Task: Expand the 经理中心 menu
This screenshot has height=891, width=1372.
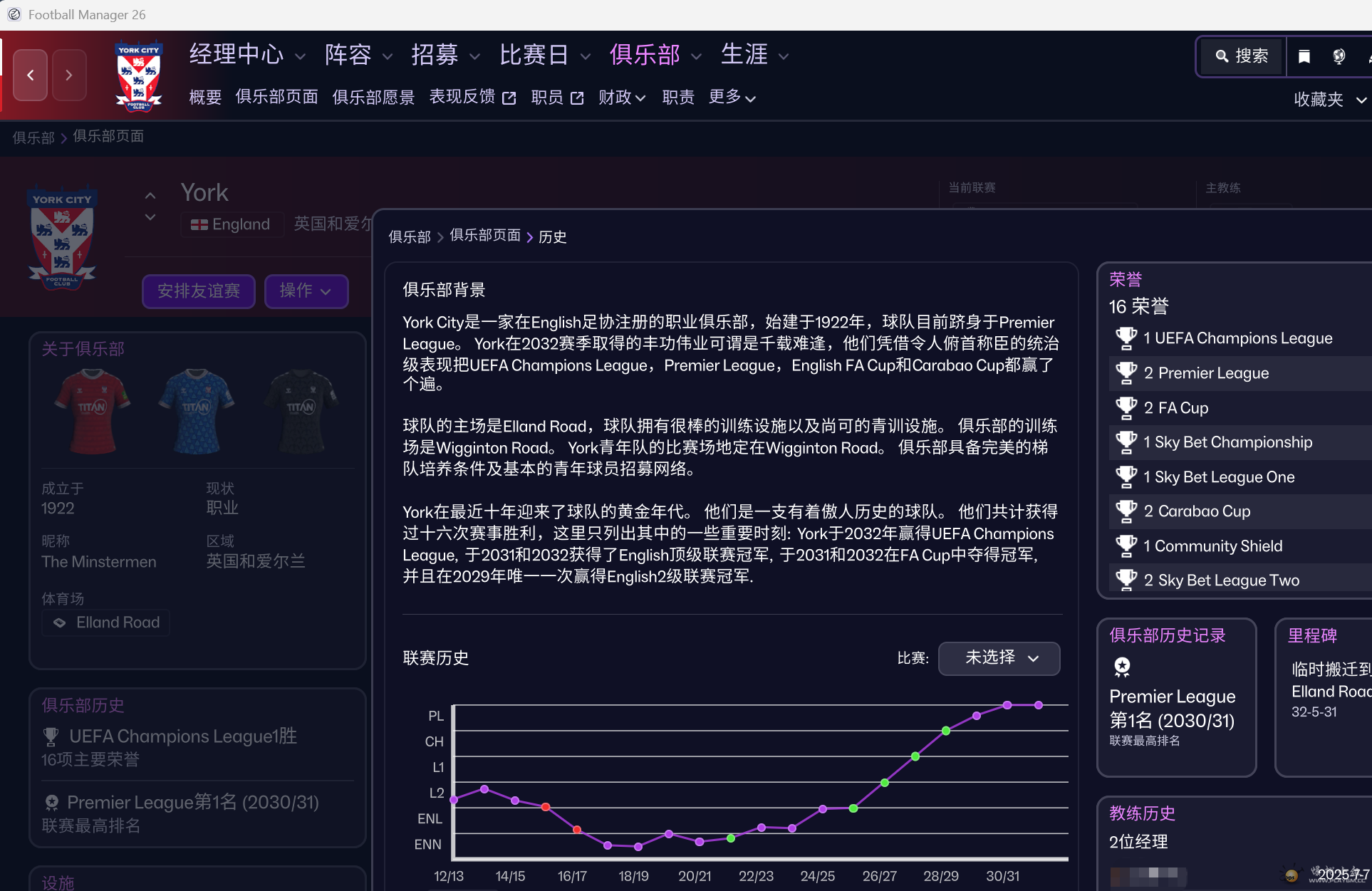Action: (x=247, y=55)
